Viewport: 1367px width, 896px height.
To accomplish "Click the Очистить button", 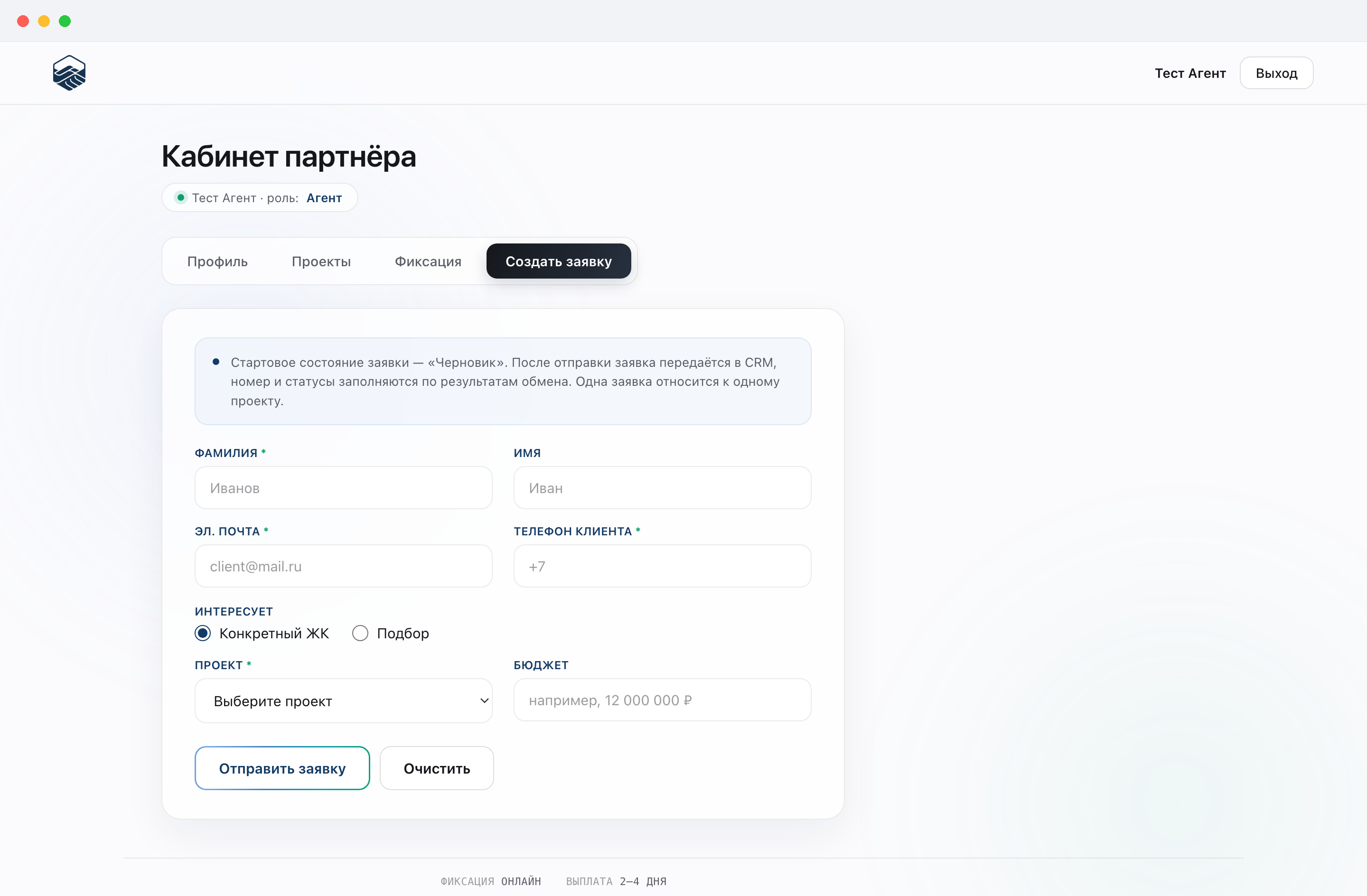I will point(437,768).
